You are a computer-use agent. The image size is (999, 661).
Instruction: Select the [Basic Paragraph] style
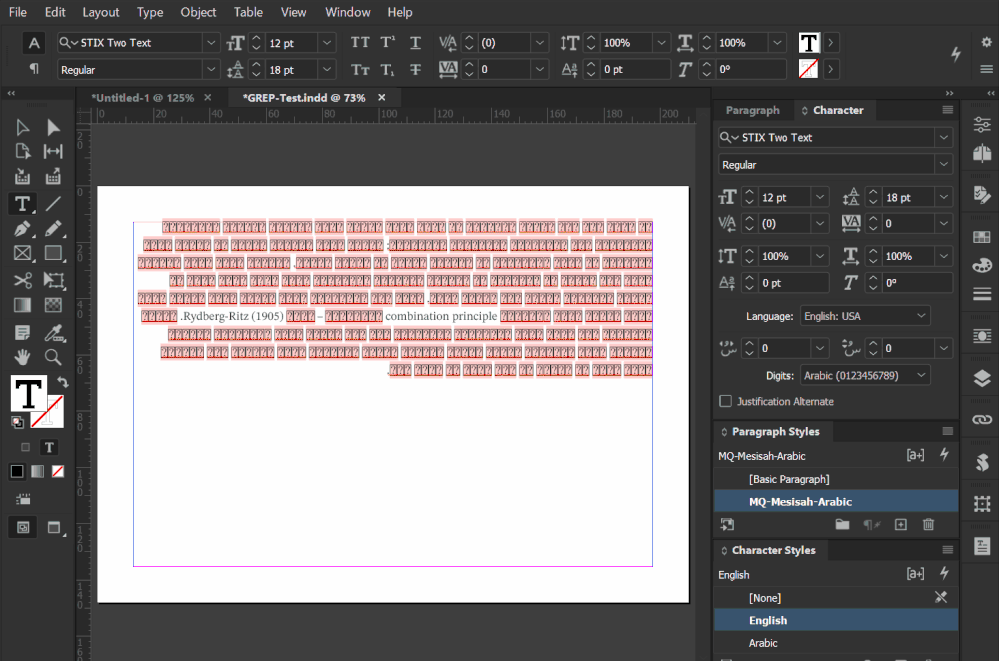tap(789, 479)
